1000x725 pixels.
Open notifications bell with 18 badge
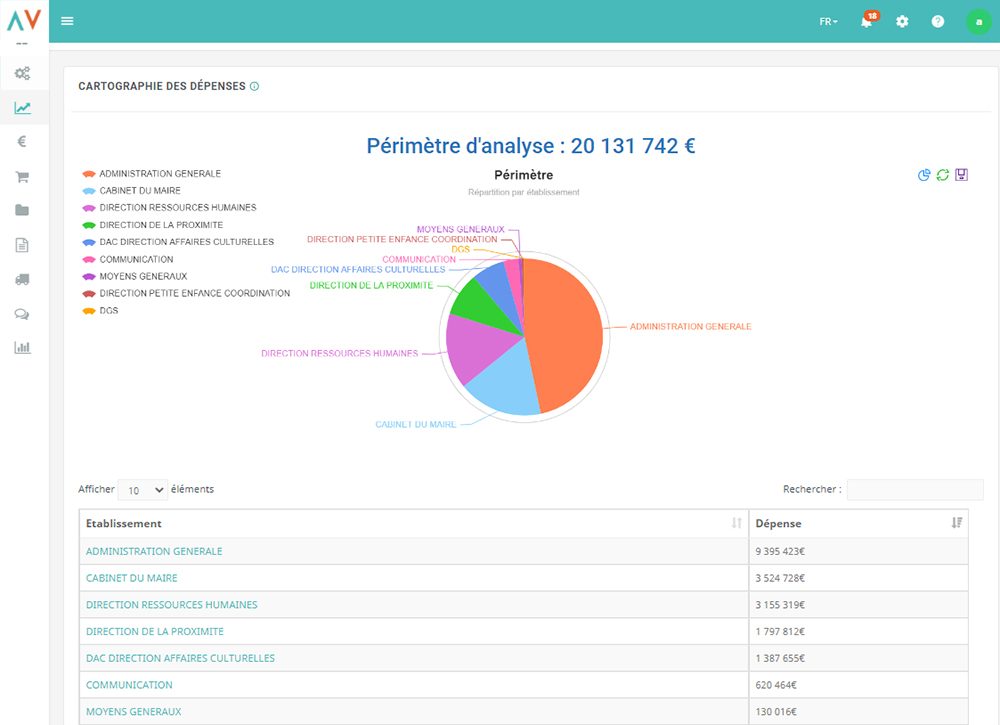[867, 21]
